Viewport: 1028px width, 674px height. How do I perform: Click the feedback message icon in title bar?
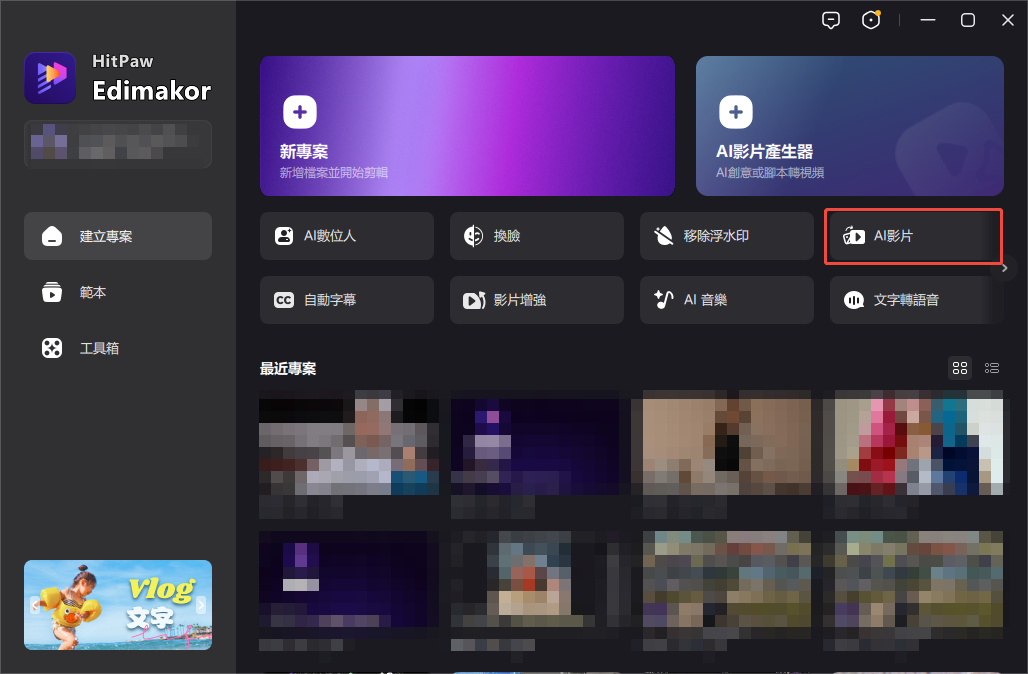click(x=830, y=20)
